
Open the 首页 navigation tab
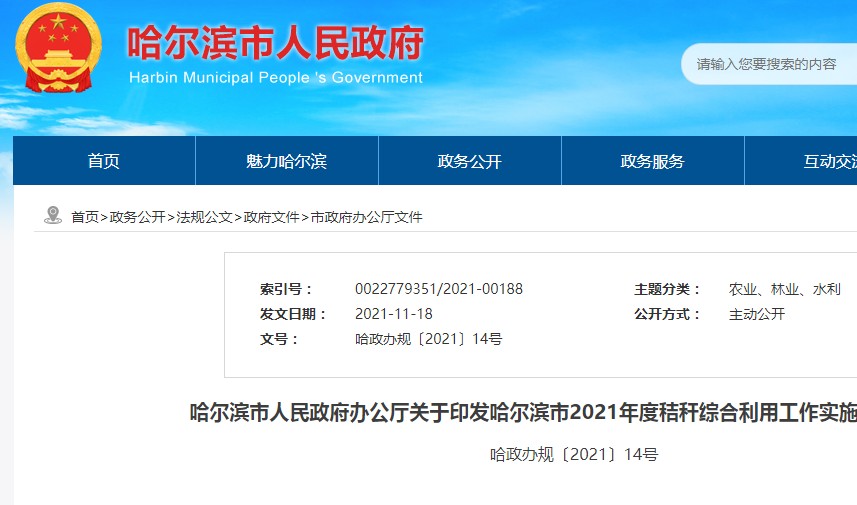pyautogui.click(x=104, y=161)
